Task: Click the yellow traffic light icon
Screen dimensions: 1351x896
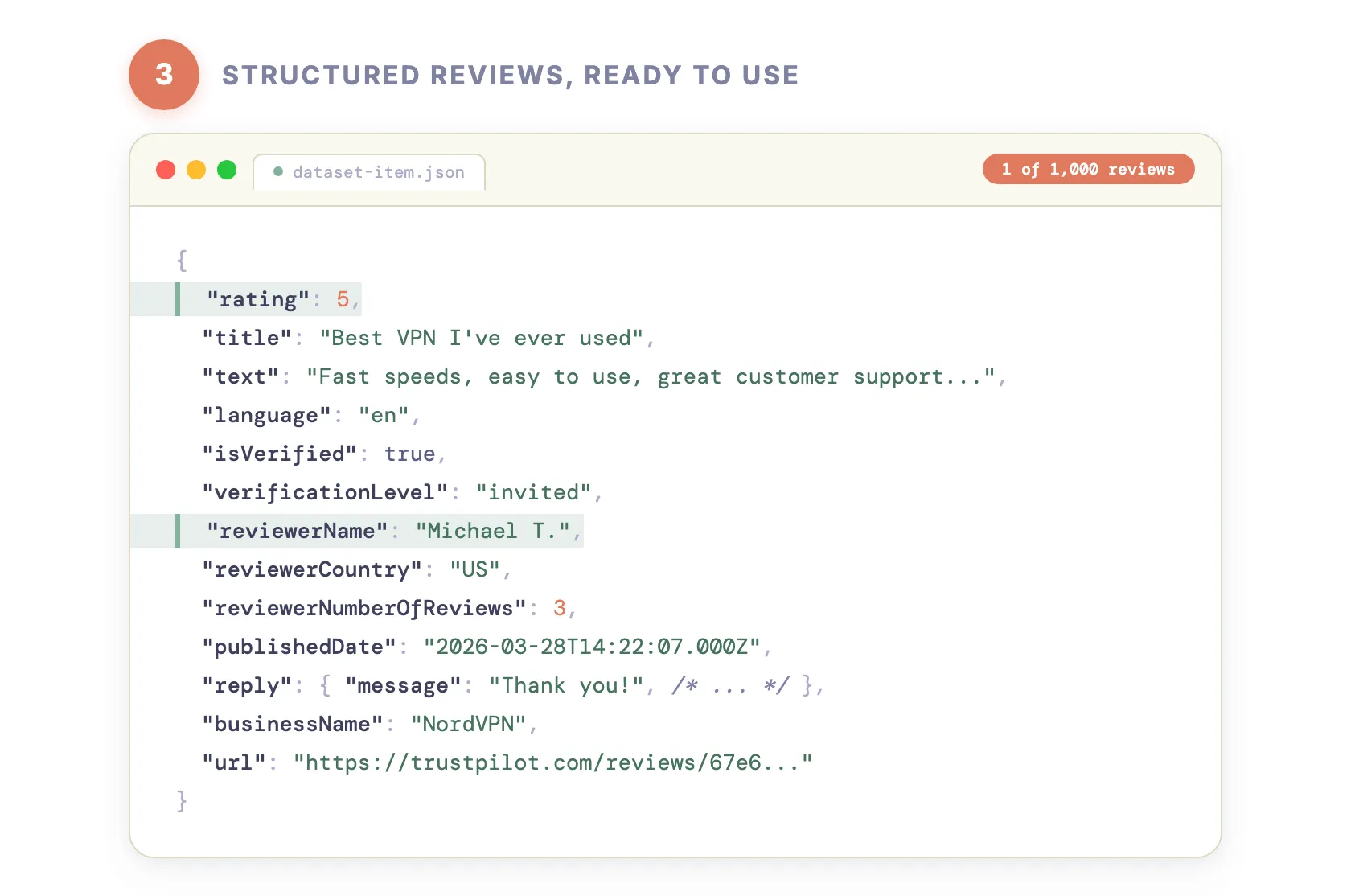Action: (x=196, y=170)
